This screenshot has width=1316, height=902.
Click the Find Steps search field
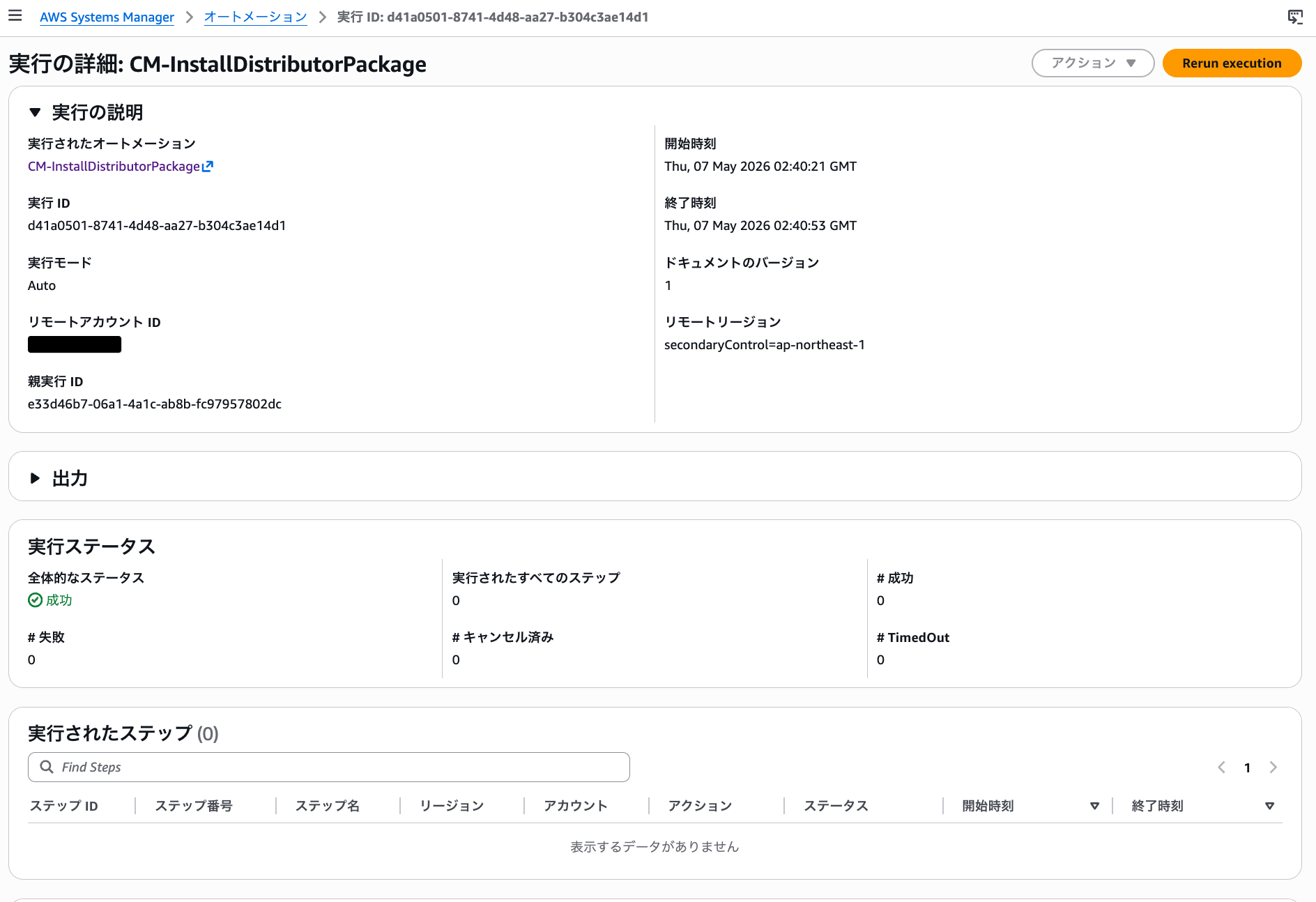coord(329,767)
